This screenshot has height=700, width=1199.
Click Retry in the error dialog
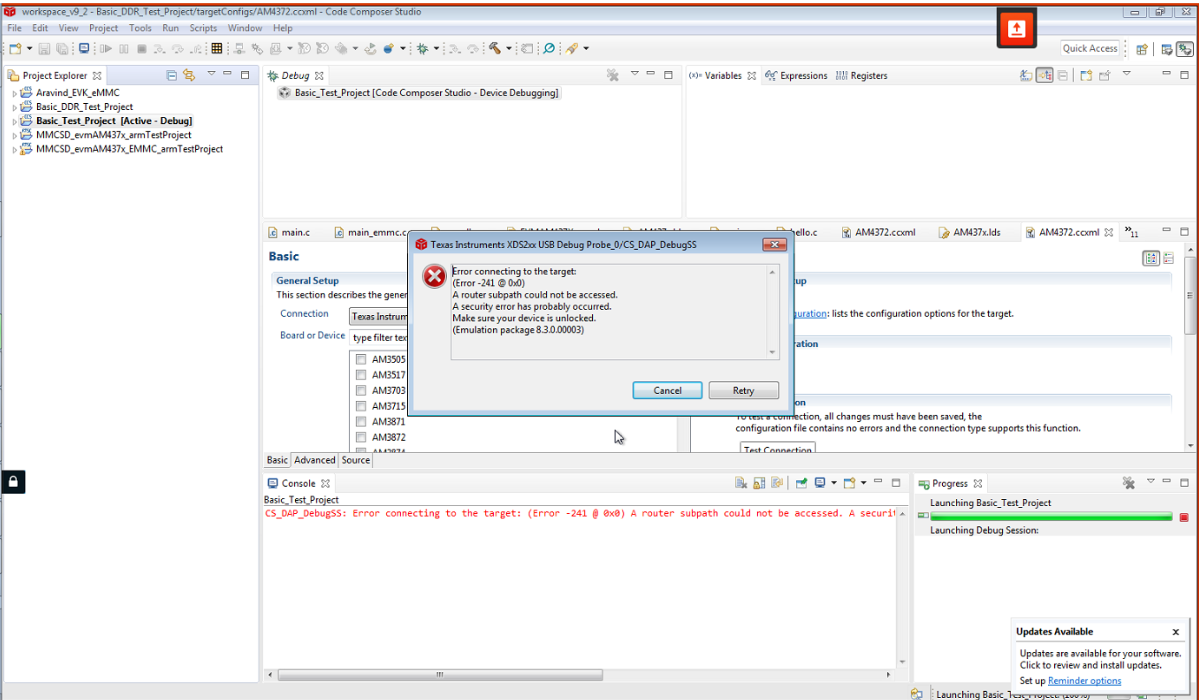743,390
